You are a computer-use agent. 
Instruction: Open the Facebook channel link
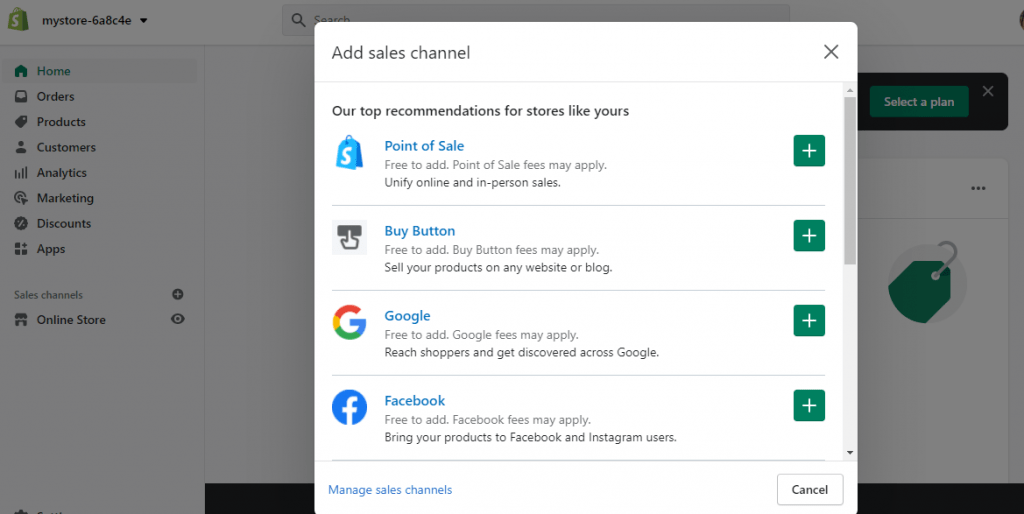(414, 400)
